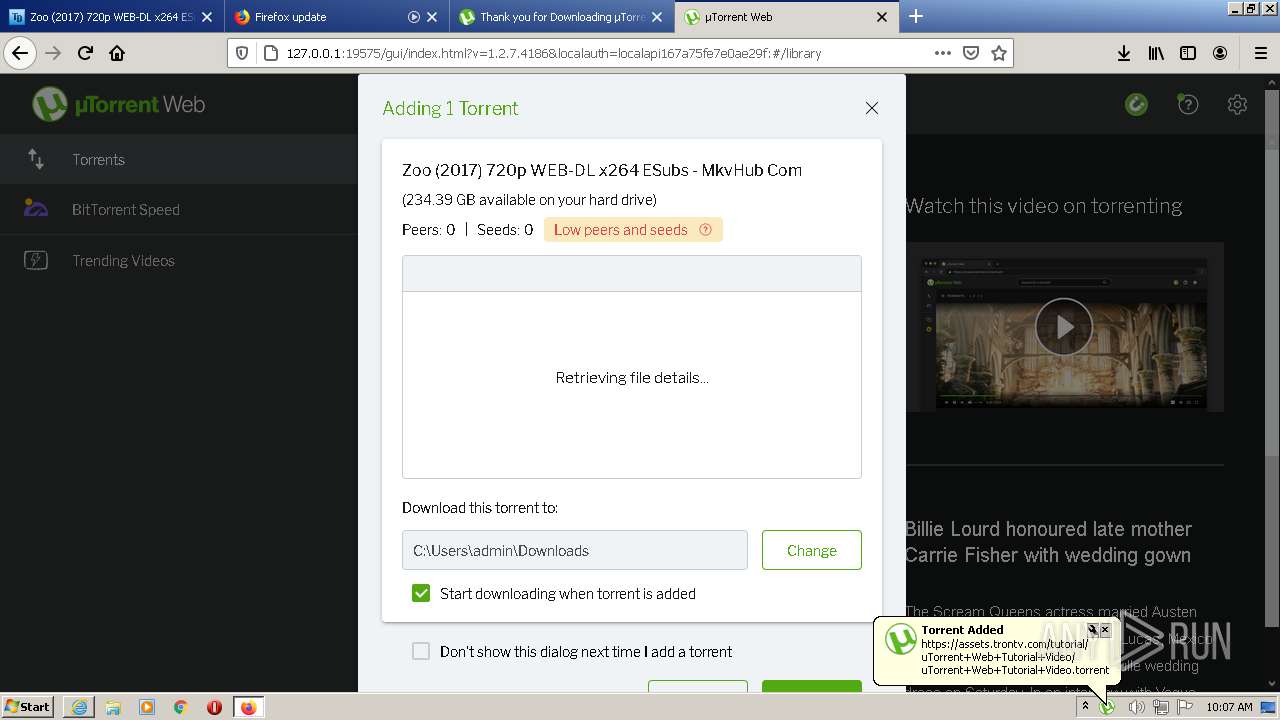Open the network icon in the tray
1280x720 pixels.
[x=1161, y=707]
